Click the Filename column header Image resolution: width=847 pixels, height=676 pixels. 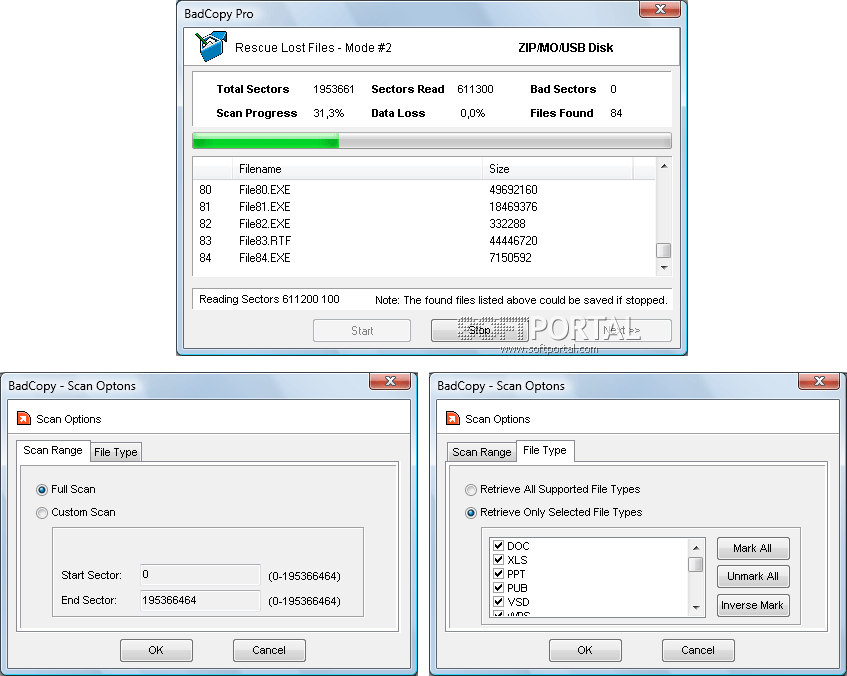tap(357, 169)
